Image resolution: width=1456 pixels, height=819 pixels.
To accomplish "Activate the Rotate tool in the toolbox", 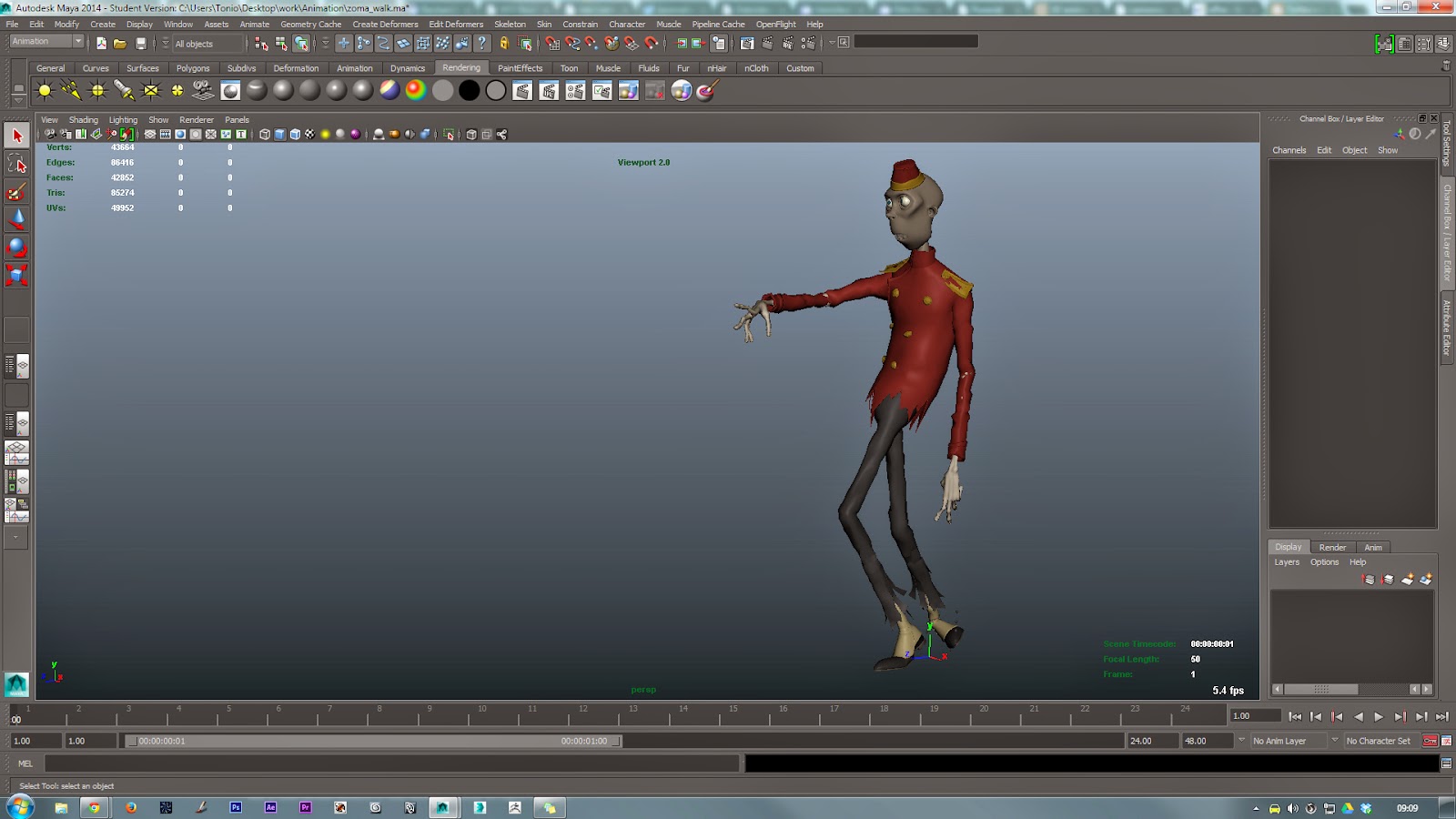I will 16,248.
